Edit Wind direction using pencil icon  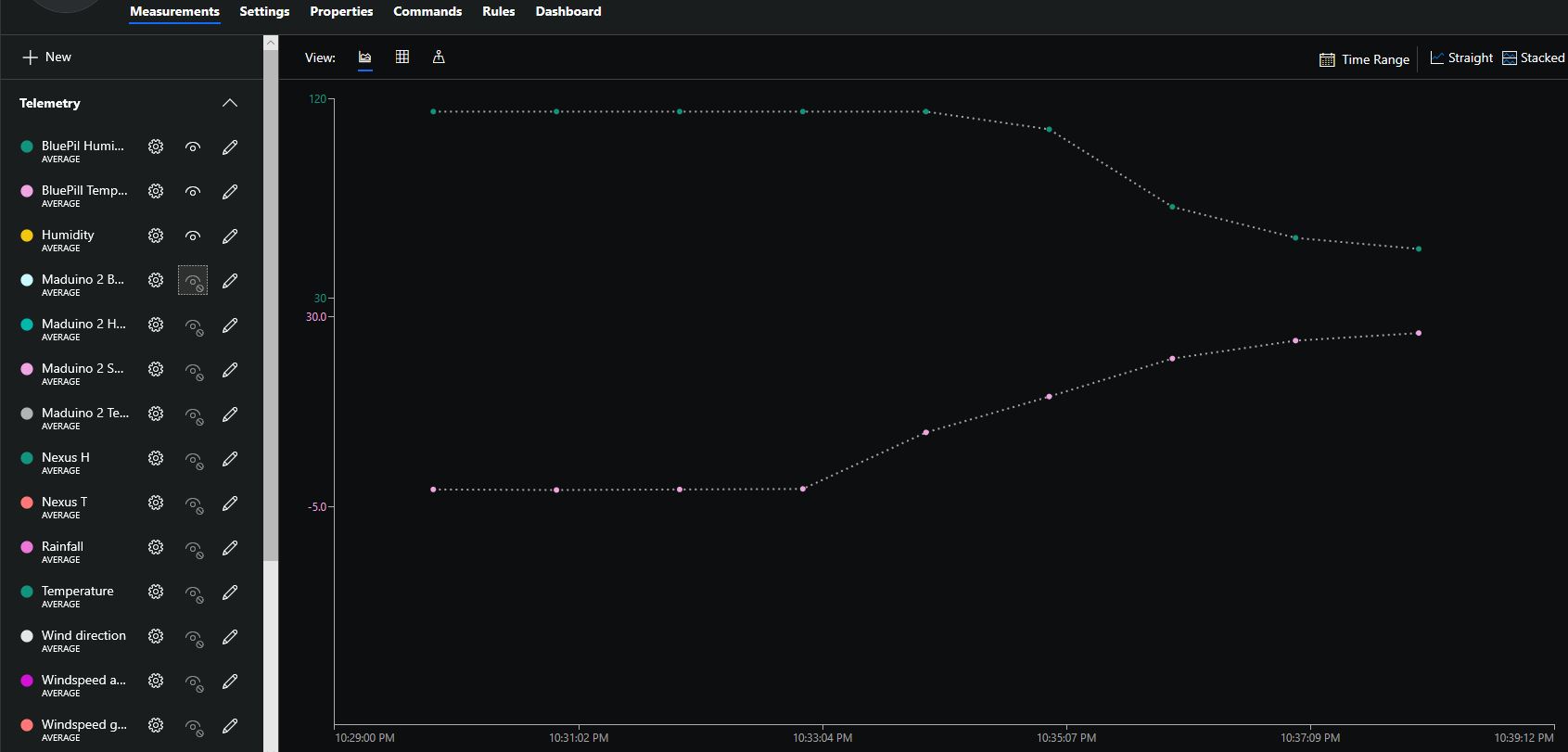[230, 636]
